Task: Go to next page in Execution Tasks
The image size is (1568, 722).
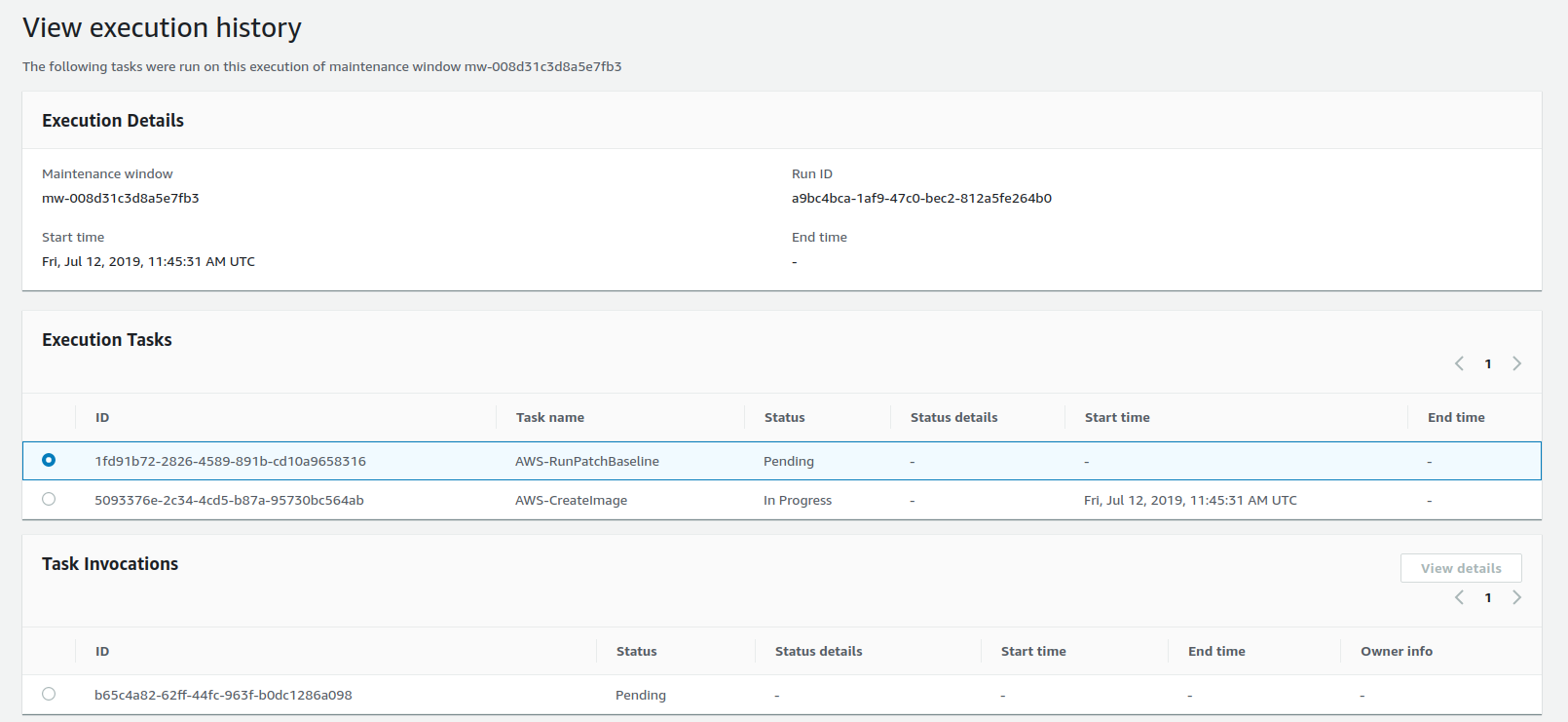Action: [x=1516, y=363]
